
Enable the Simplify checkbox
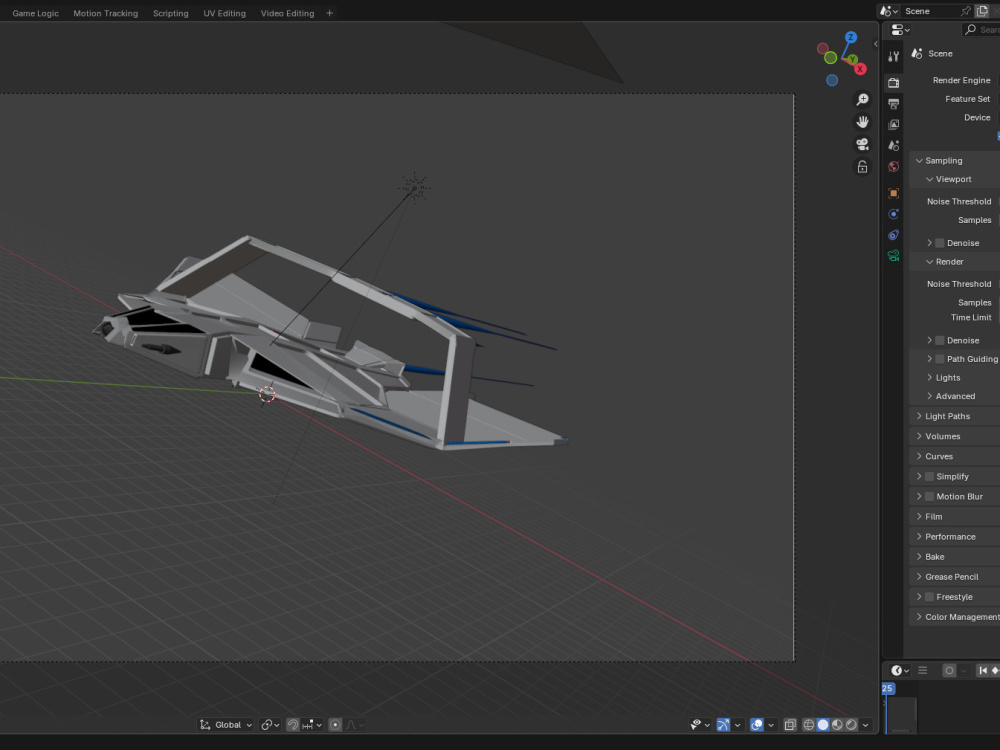coord(929,476)
